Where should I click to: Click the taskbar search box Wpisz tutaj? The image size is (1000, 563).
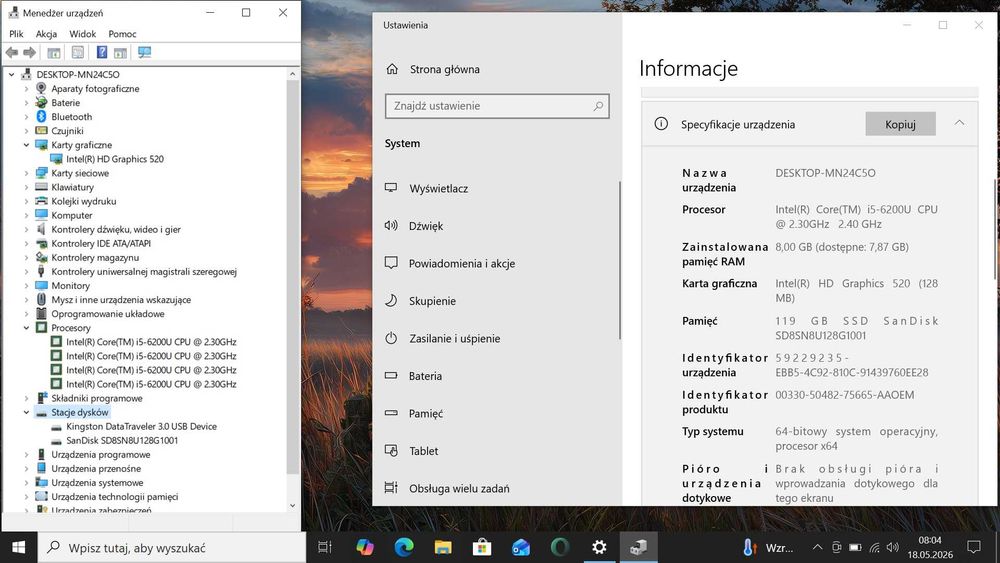[172, 547]
